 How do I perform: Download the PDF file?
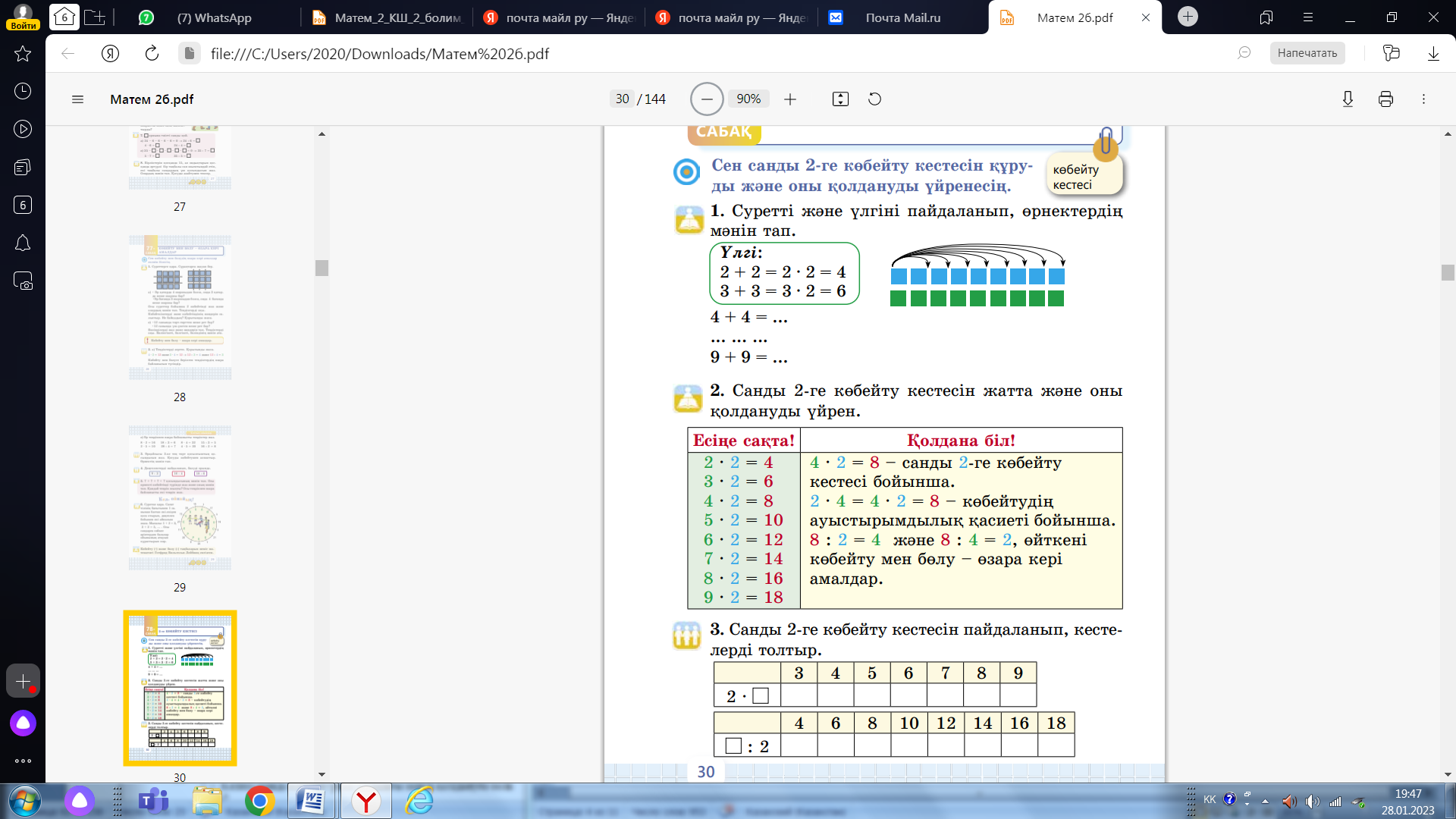click(1348, 99)
